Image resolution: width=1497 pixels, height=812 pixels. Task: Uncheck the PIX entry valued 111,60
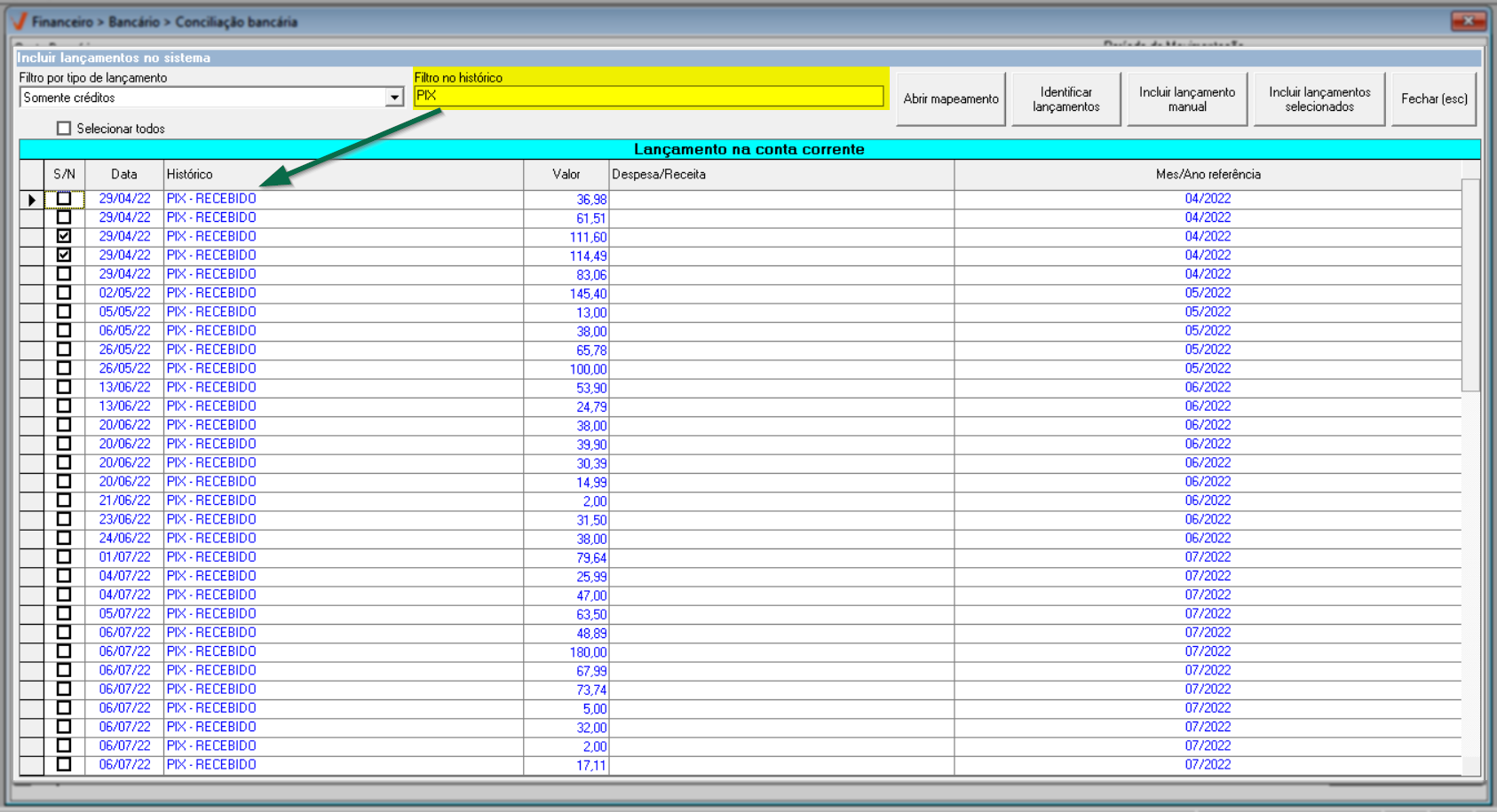(64, 237)
